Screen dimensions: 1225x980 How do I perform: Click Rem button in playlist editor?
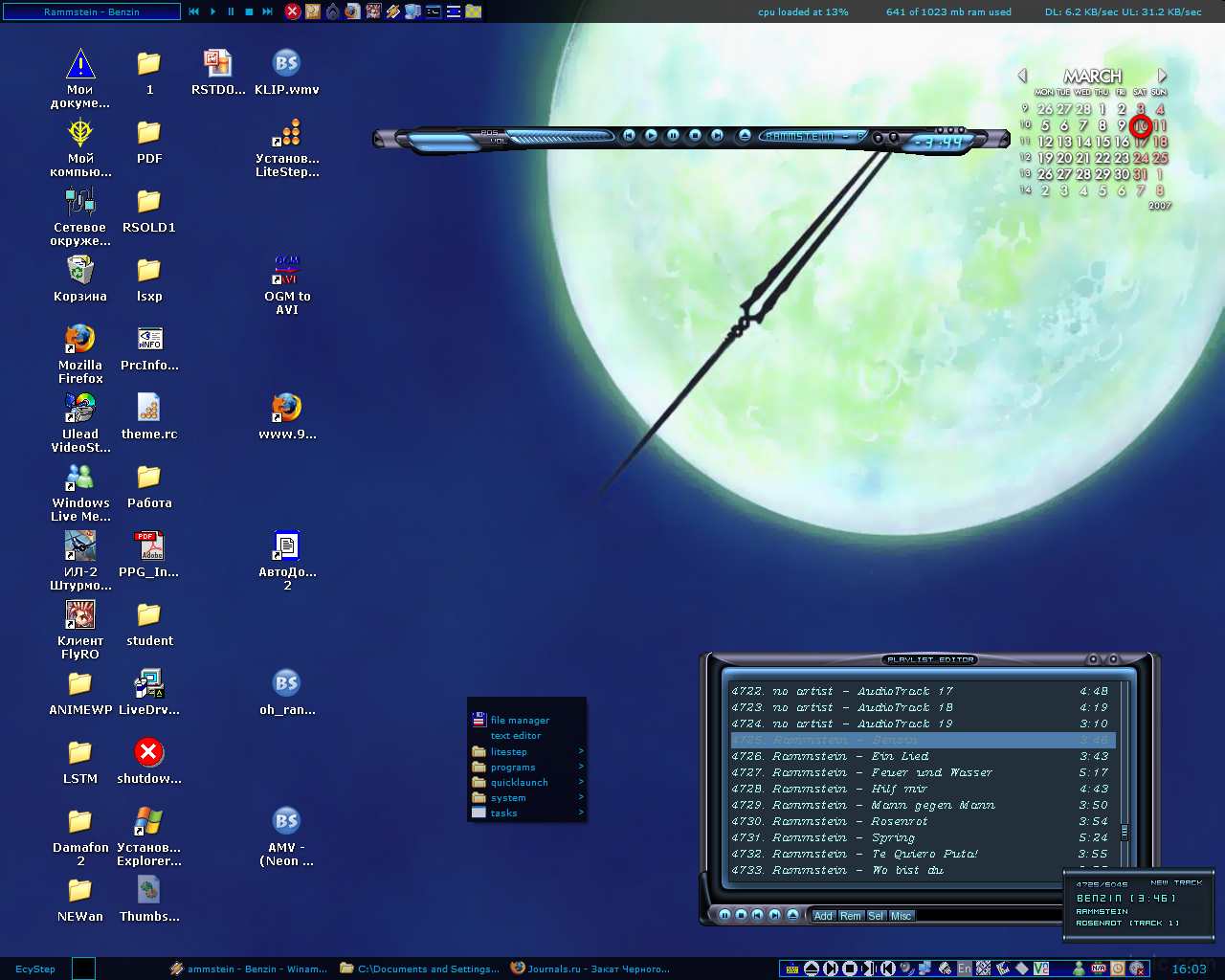pyautogui.click(x=851, y=916)
